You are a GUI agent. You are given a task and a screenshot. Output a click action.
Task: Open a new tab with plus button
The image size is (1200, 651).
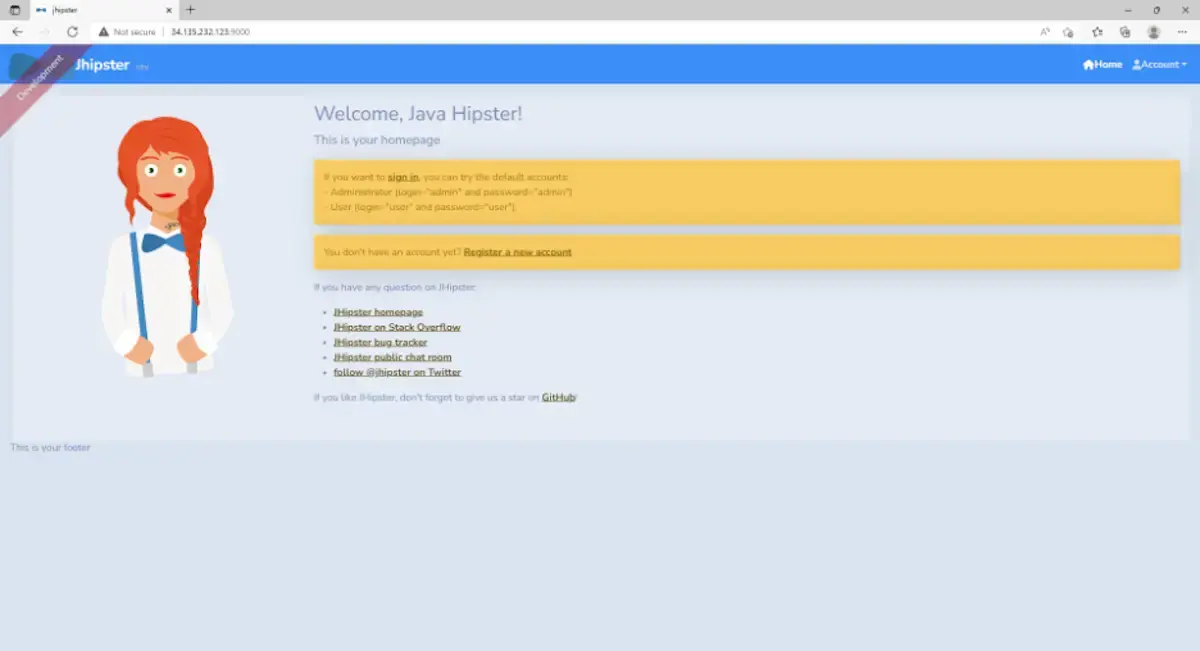[190, 10]
